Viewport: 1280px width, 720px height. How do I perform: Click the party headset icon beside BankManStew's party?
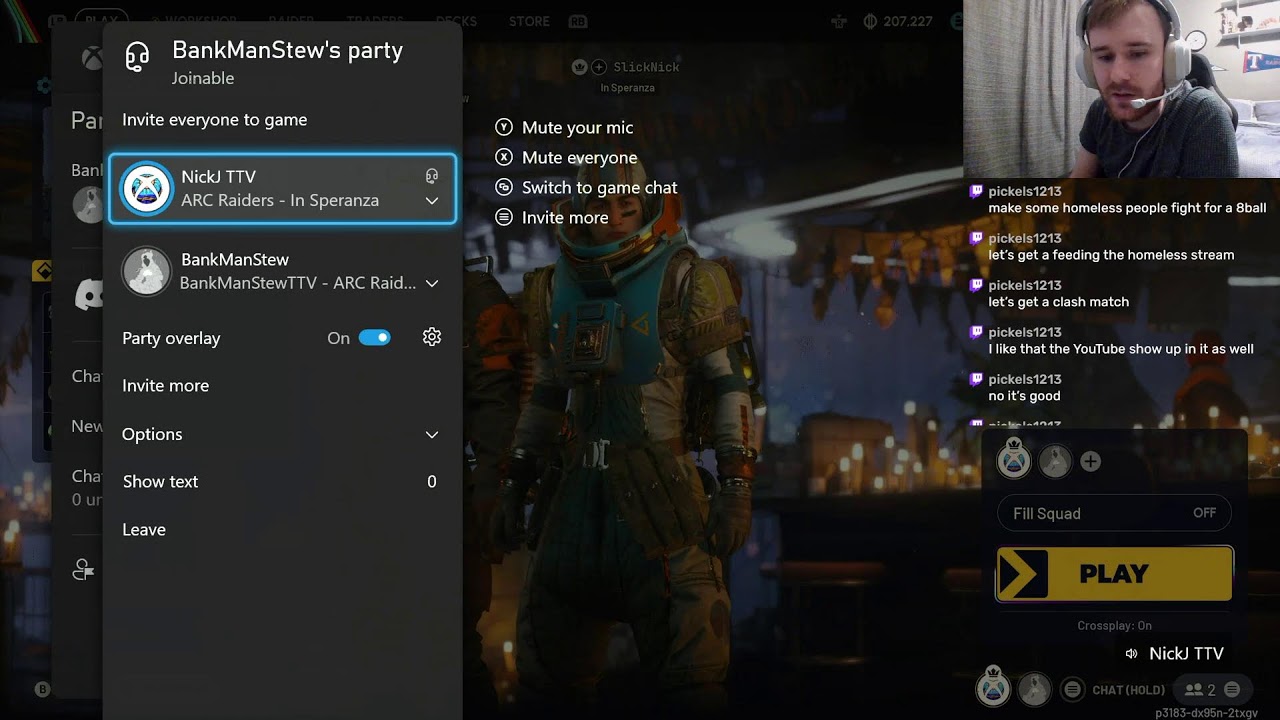coord(137,57)
